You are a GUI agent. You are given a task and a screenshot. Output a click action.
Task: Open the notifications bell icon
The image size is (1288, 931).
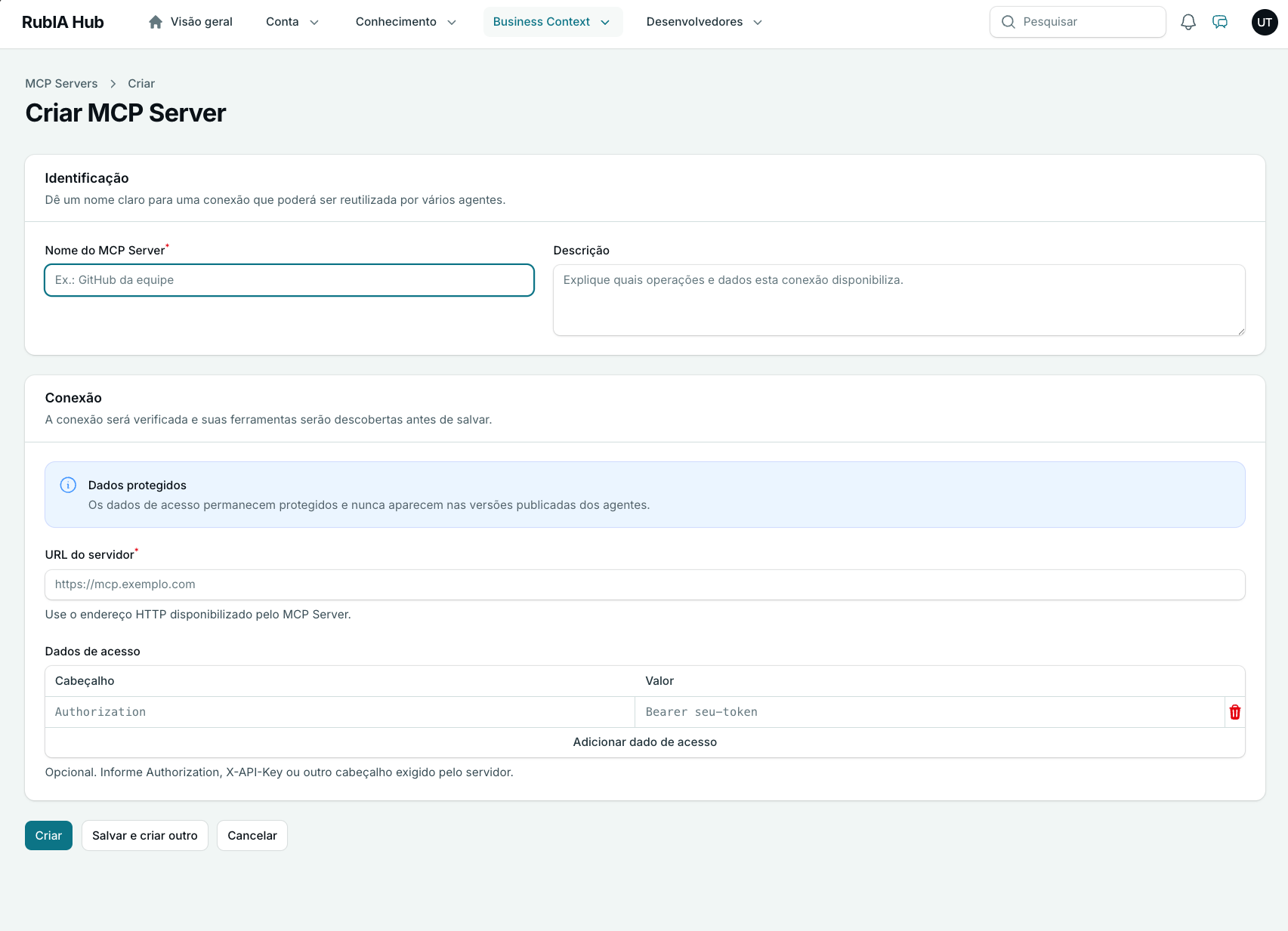pyautogui.click(x=1188, y=22)
